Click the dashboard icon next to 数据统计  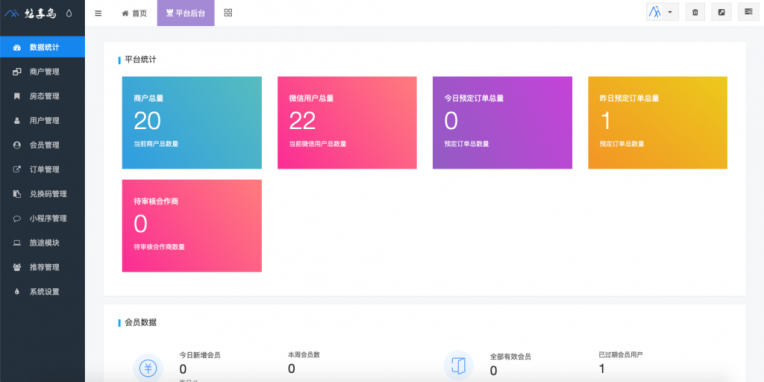click(x=17, y=47)
